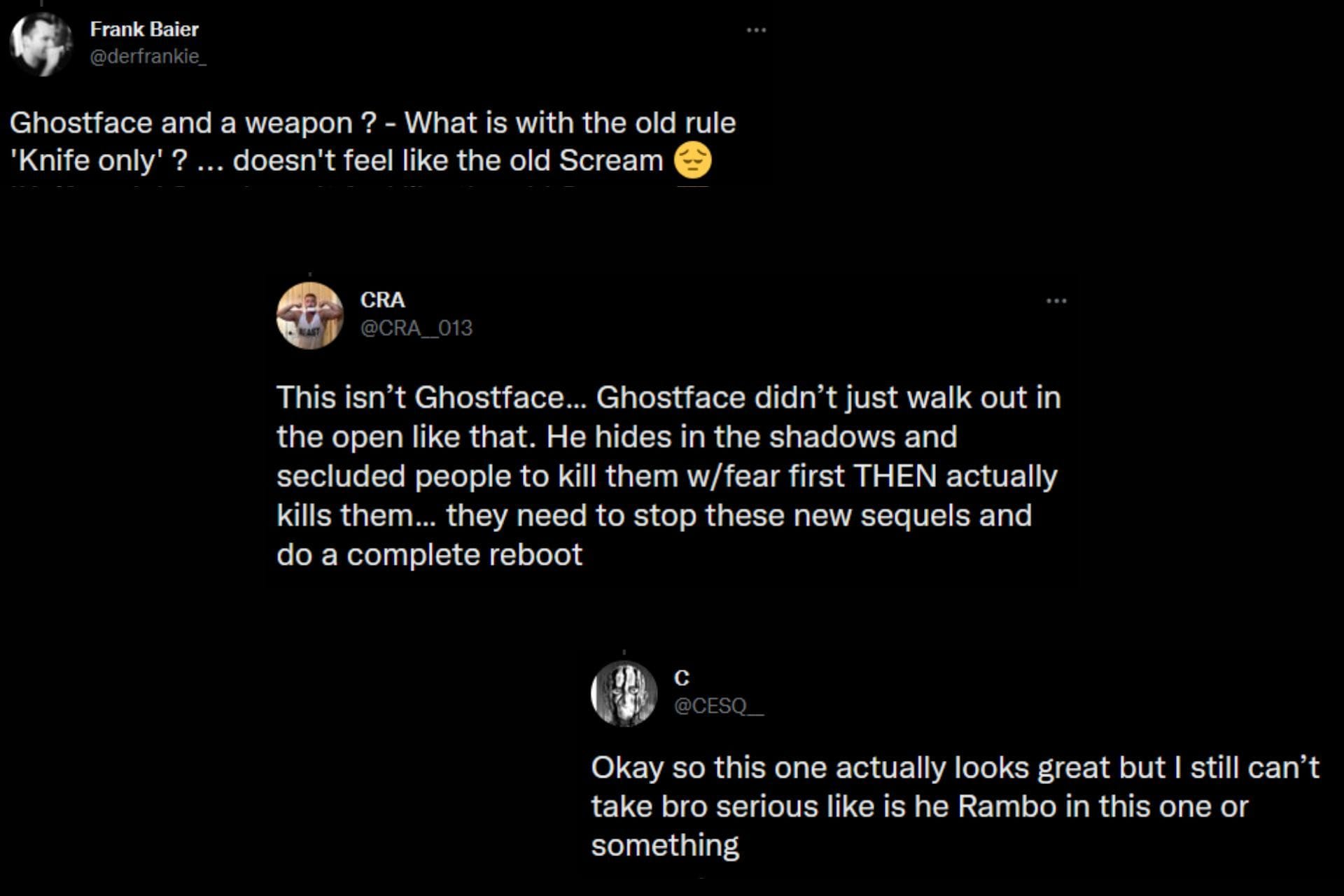1344x896 pixels.
Task: Open Frank Baier's tweet about Knife only rule
Action: point(372,141)
